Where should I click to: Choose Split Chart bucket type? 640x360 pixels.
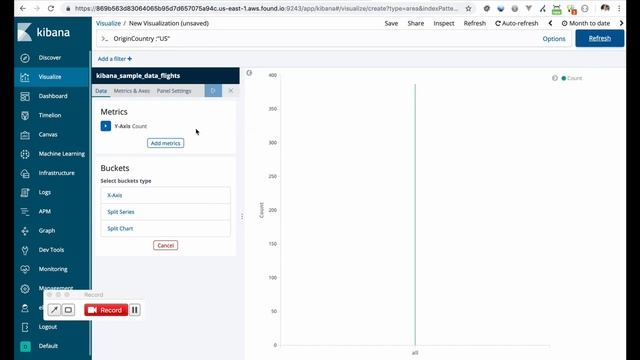click(x=165, y=229)
